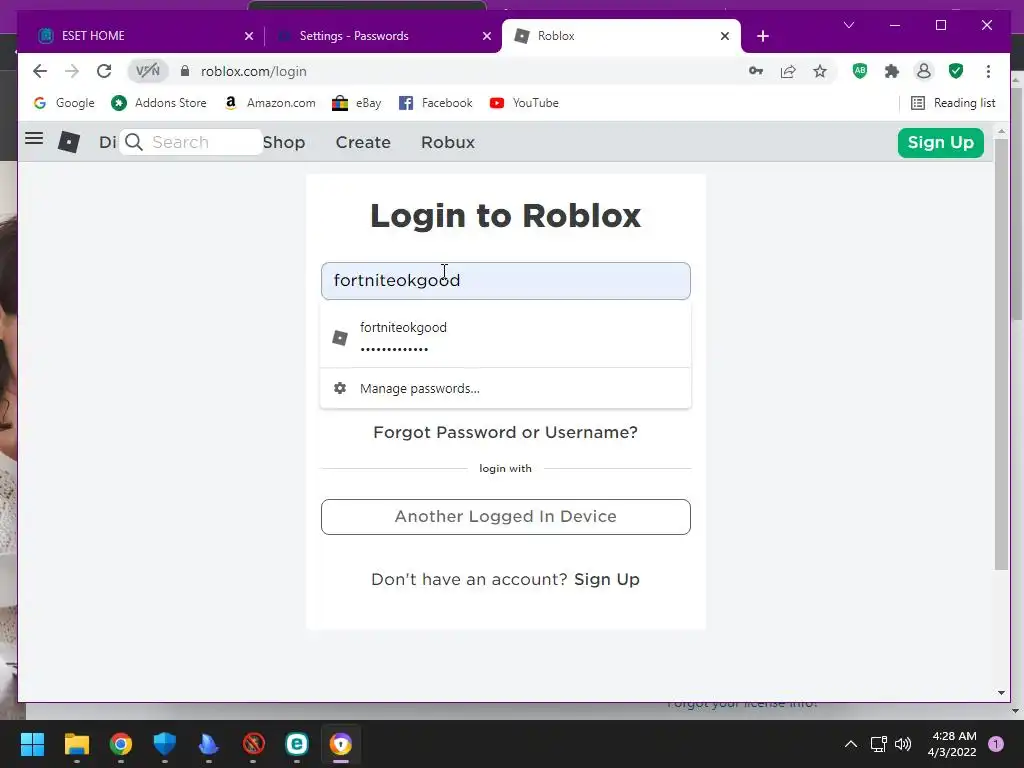This screenshot has height=768, width=1024.
Task: Open the Extensions puzzle piece menu
Action: coord(891,71)
